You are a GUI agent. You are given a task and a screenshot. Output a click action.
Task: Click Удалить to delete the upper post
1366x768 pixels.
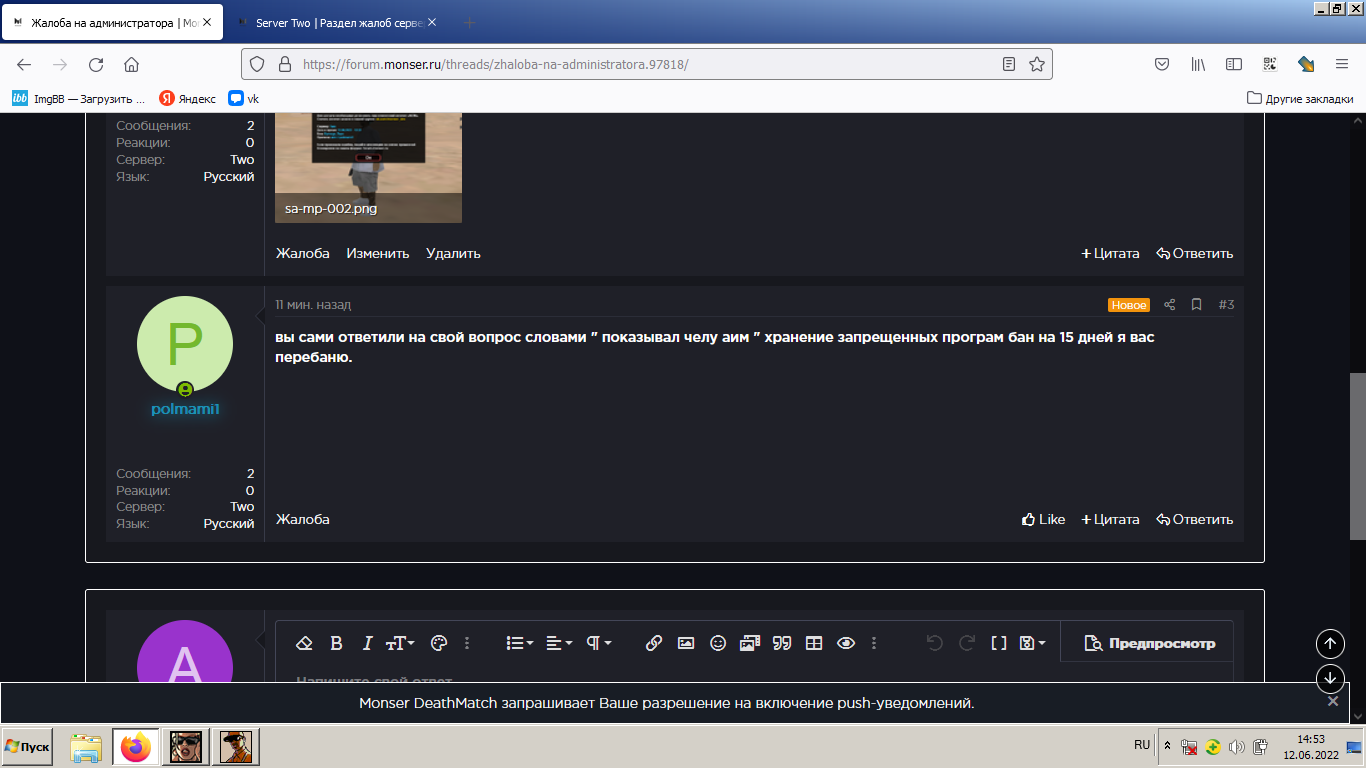tap(453, 254)
